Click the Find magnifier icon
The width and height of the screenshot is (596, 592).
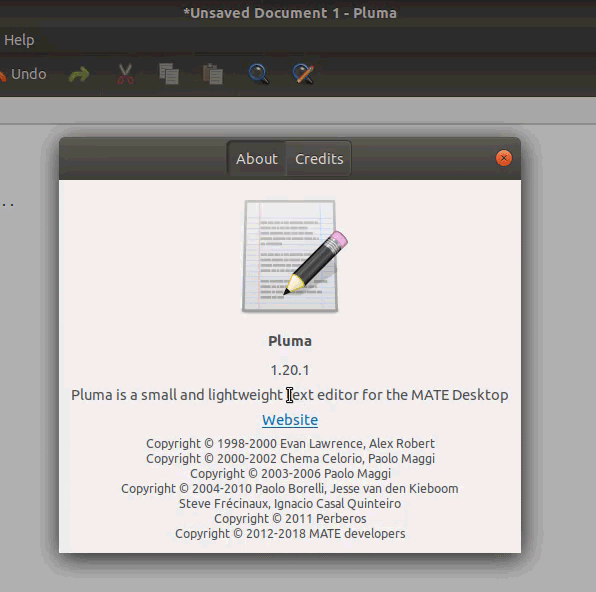pos(258,74)
